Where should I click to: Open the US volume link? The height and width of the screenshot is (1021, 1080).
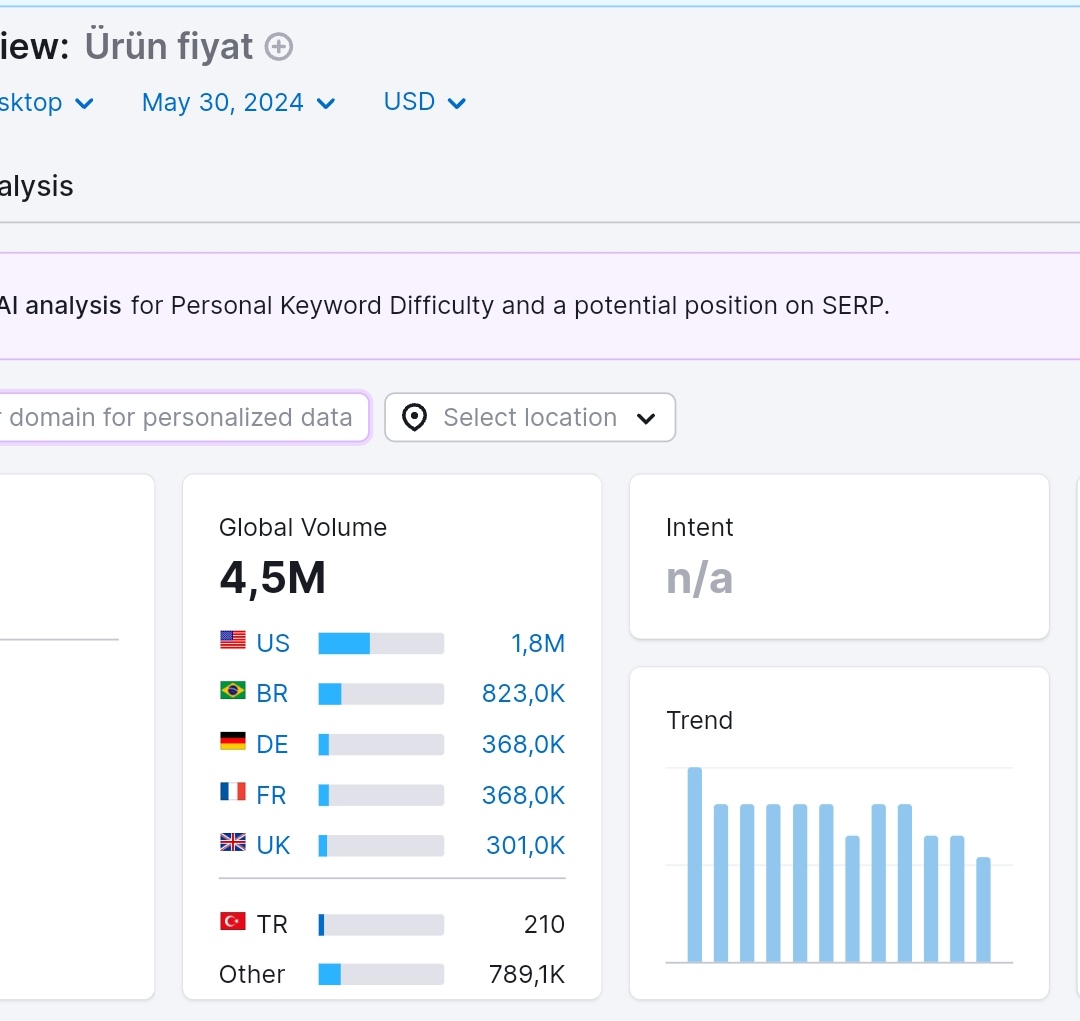538,643
